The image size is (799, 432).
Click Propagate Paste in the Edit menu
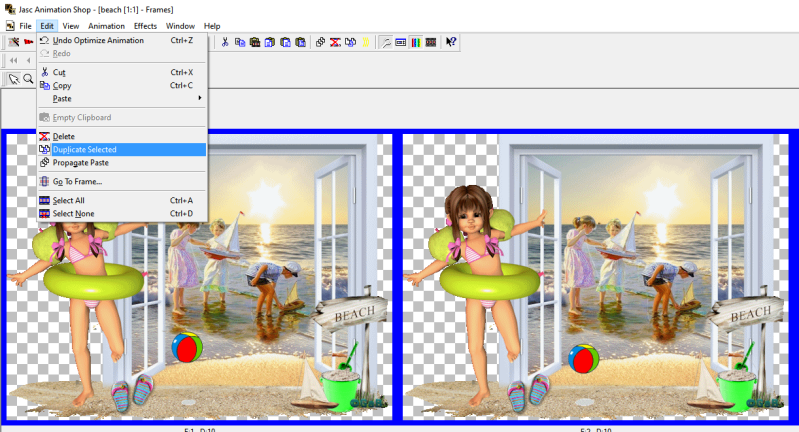pos(80,162)
